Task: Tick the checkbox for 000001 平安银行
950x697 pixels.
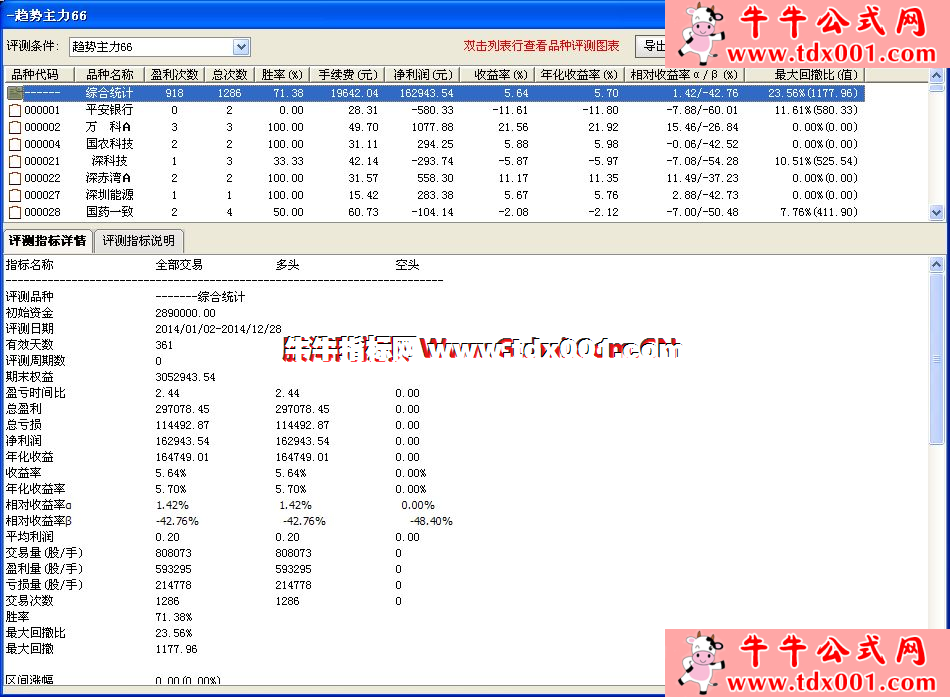Action: tap(15, 110)
